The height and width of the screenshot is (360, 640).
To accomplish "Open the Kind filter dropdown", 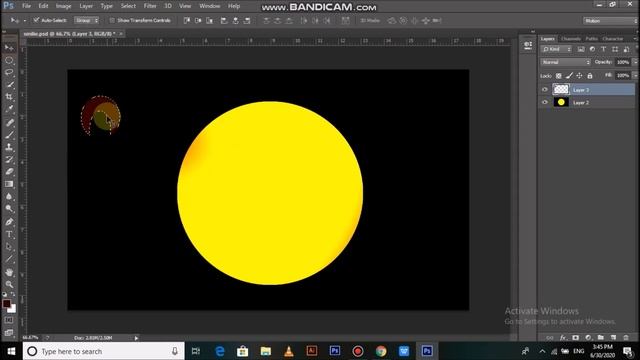I will (x=556, y=49).
